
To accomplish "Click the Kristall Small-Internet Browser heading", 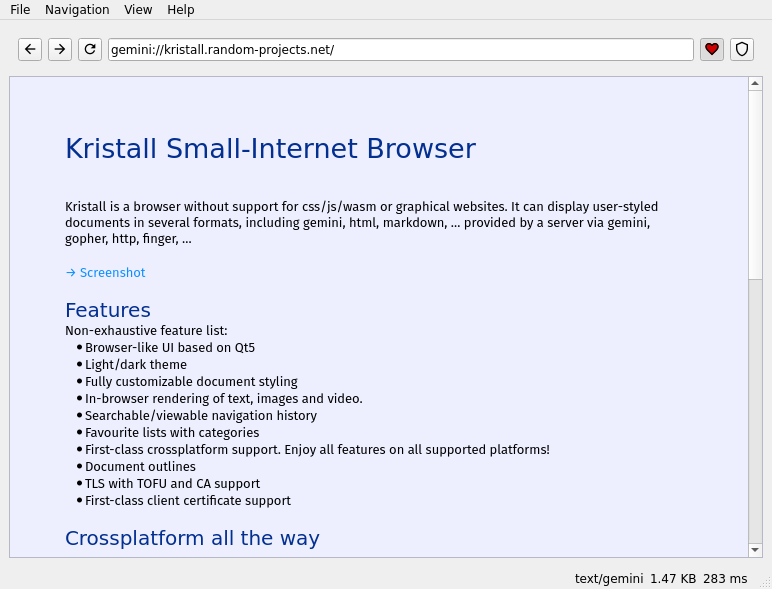I will tap(270, 149).
